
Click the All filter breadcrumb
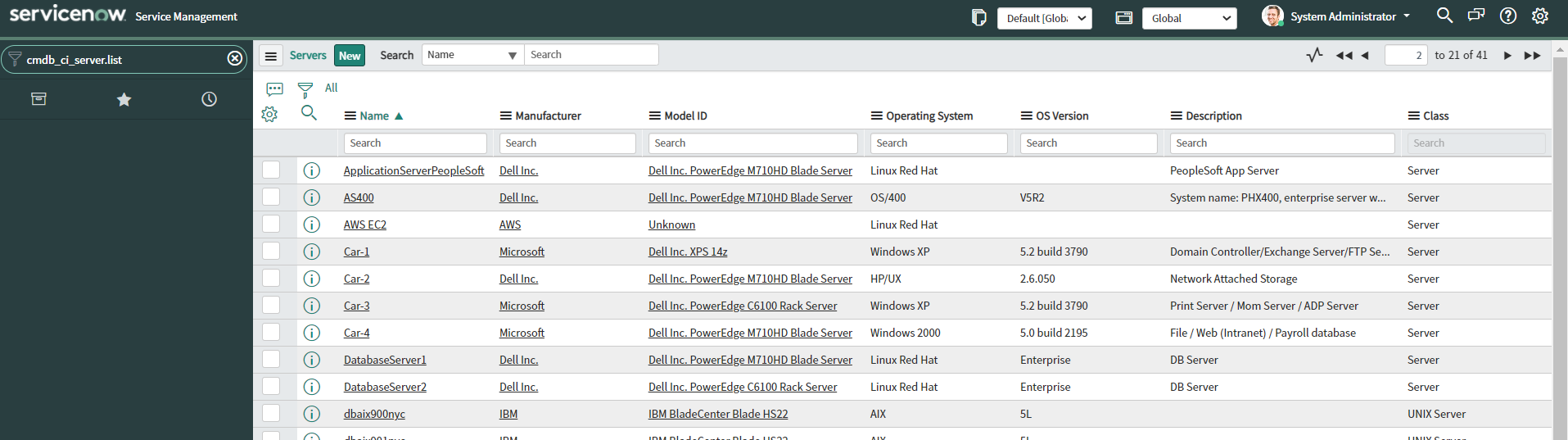tap(331, 88)
